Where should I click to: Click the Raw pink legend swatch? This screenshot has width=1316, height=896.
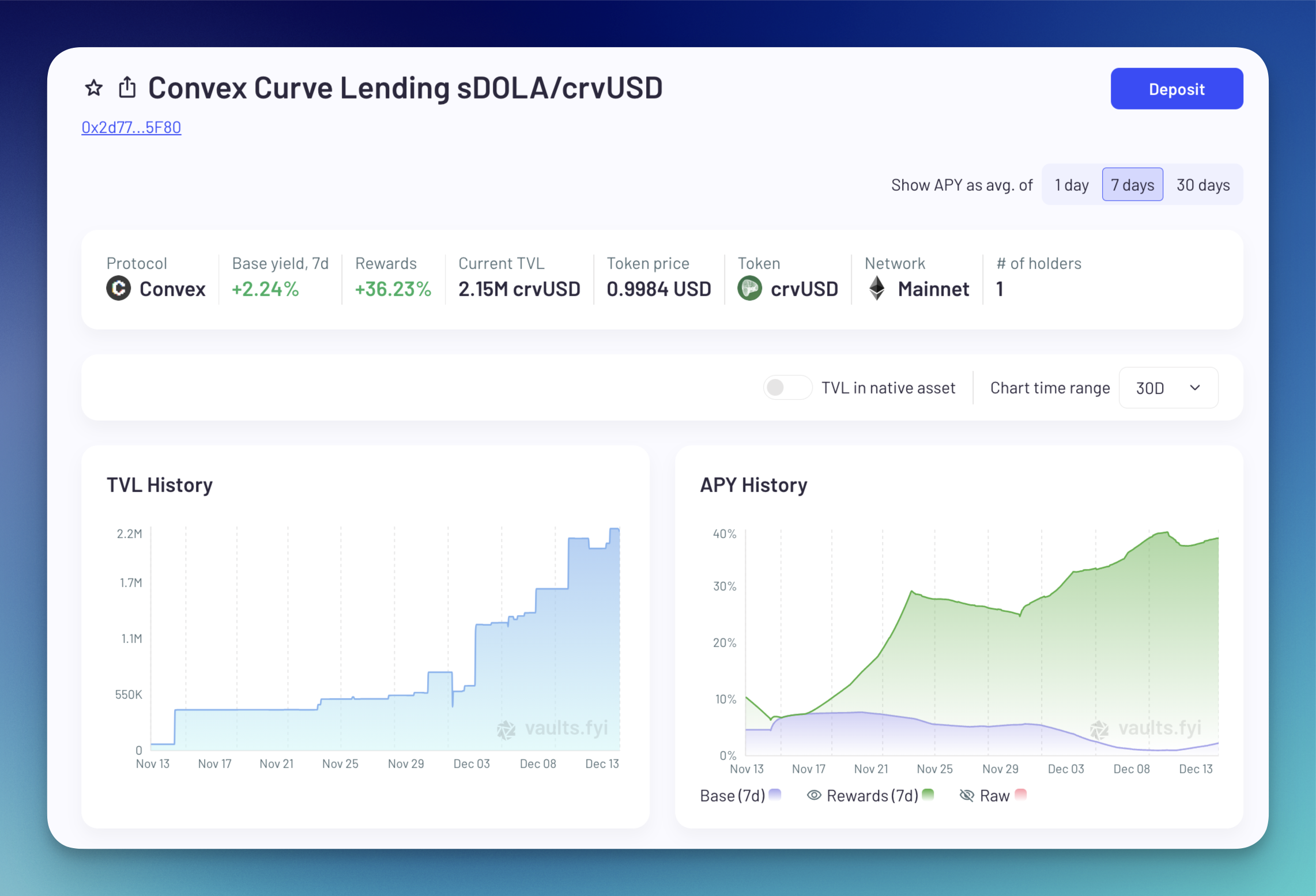[x=1021, y=794]
